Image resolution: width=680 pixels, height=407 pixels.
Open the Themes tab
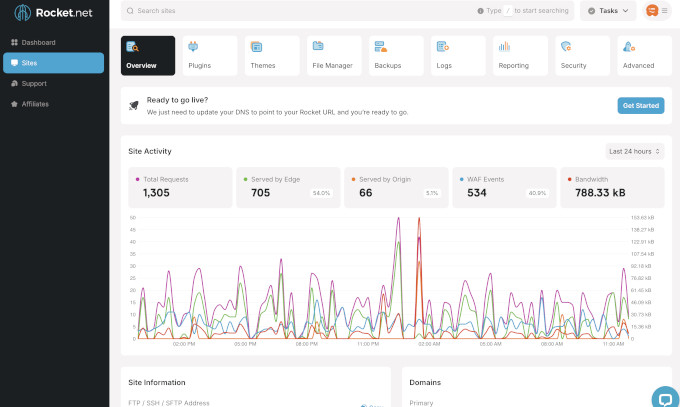(x=272, y=56)
